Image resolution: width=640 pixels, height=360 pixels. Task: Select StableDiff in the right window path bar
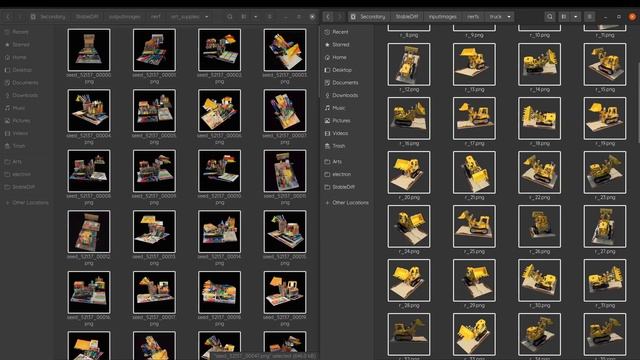pos(407,17)
